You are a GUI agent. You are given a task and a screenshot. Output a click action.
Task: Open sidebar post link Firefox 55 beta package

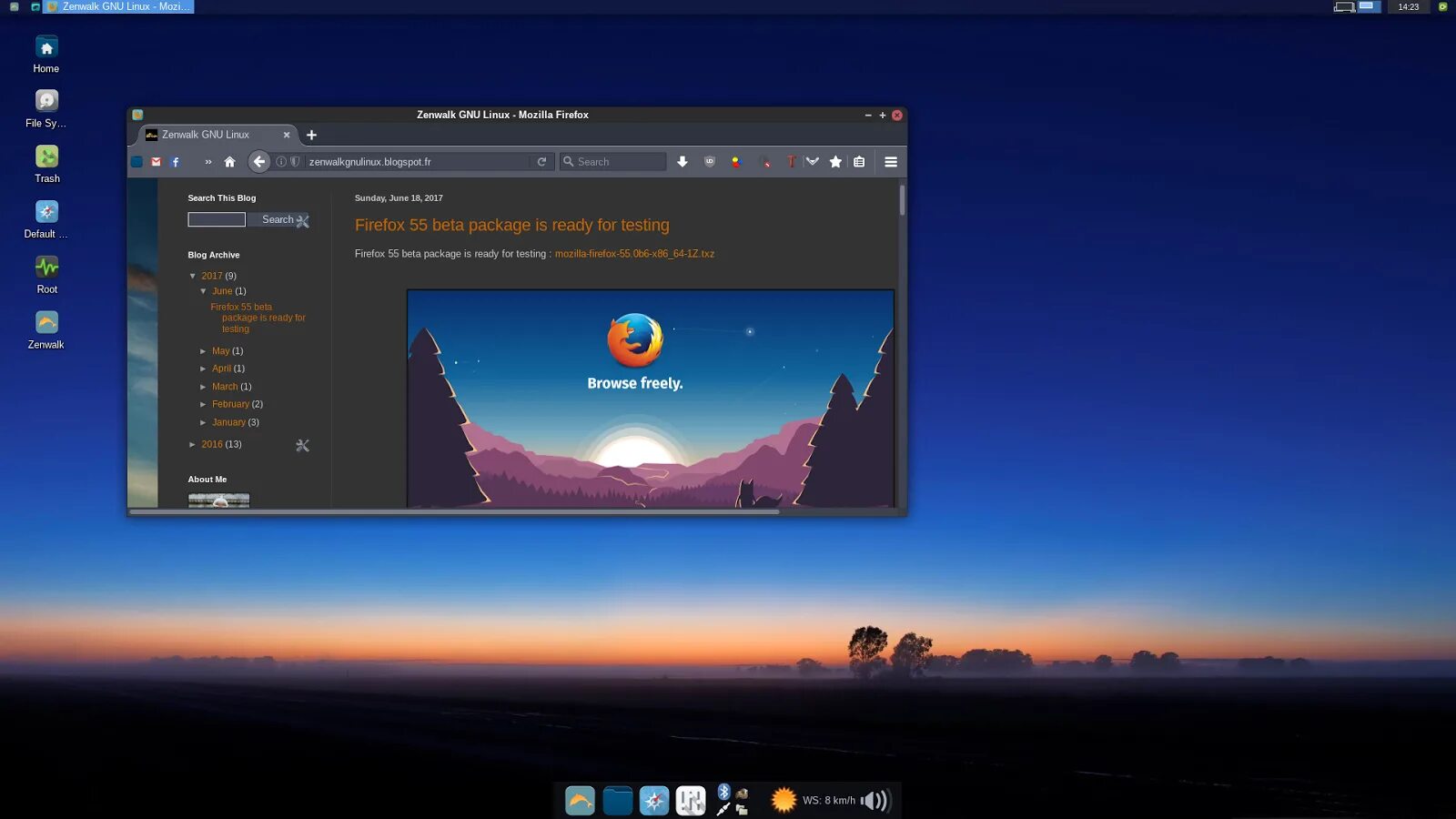[x=258, y=318]
